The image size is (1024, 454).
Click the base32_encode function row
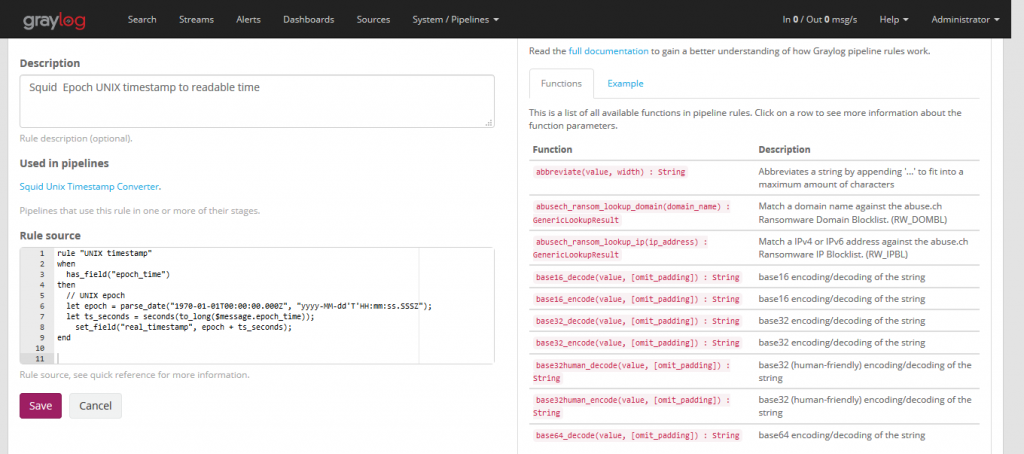coord(754,343)
